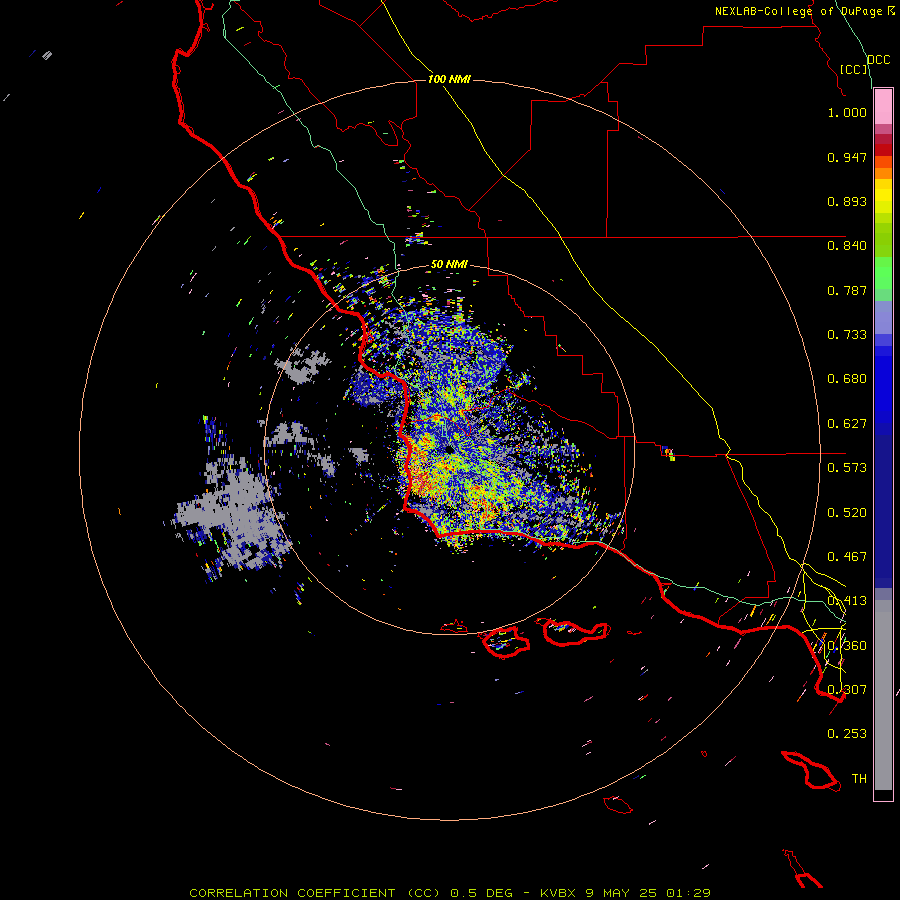Select the 0.573 scale label
This screenshot has width=900, height=900.
(x=847, y=468)
